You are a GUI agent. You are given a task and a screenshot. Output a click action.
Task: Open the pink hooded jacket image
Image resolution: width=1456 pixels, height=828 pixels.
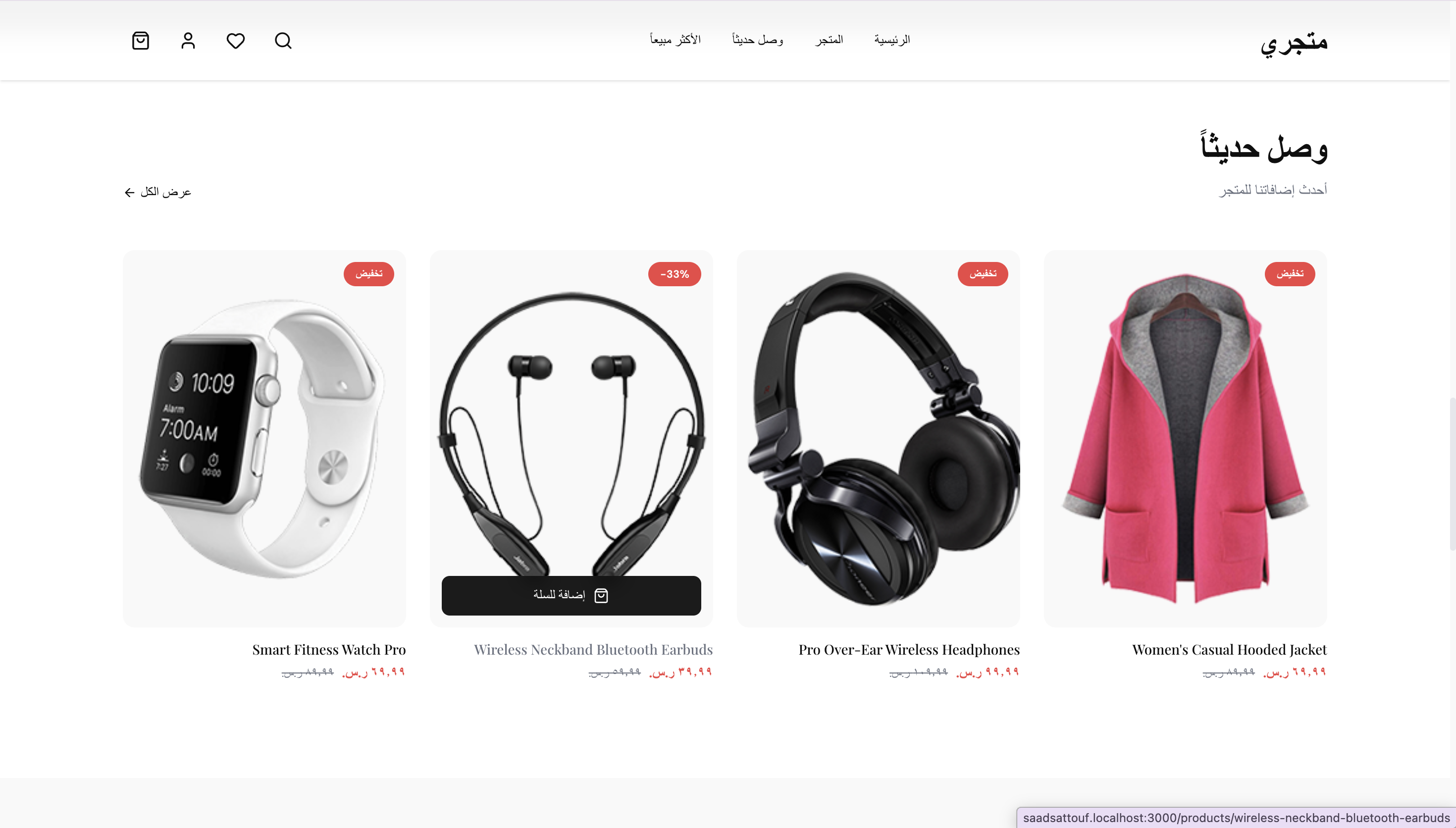1186,438
